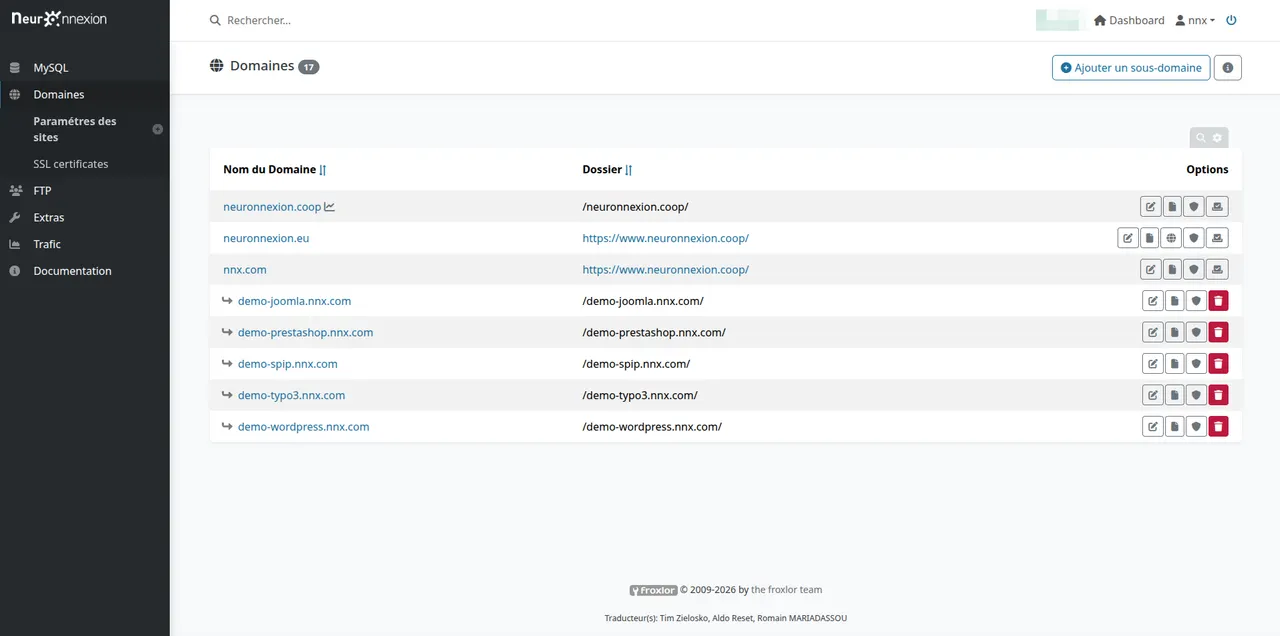Click the shield icon for neuronnexion.coop
The image size is (1280, 636).
pos(1195,207)
